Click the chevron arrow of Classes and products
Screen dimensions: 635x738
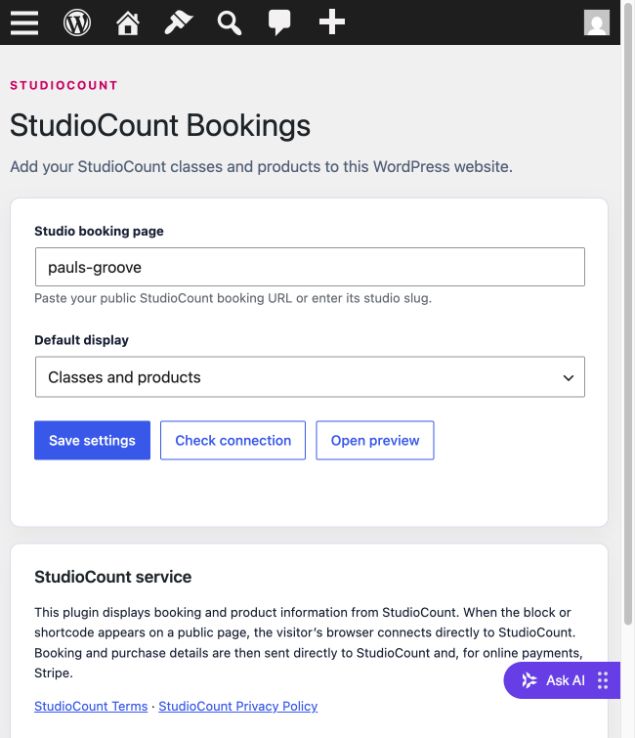point(568,377)
